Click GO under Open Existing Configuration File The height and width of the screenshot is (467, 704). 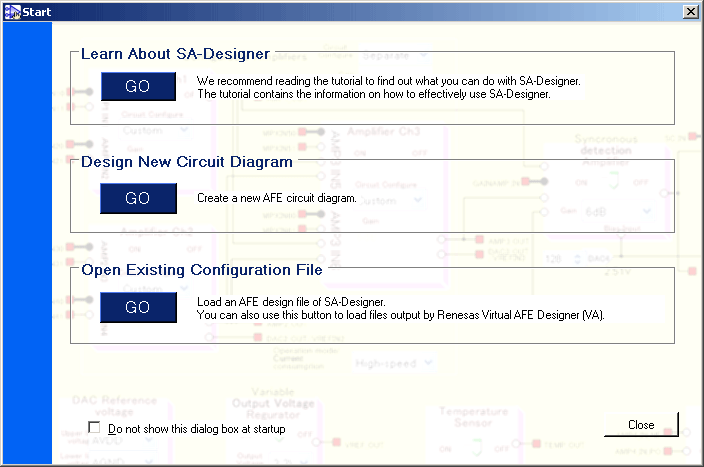138,307
